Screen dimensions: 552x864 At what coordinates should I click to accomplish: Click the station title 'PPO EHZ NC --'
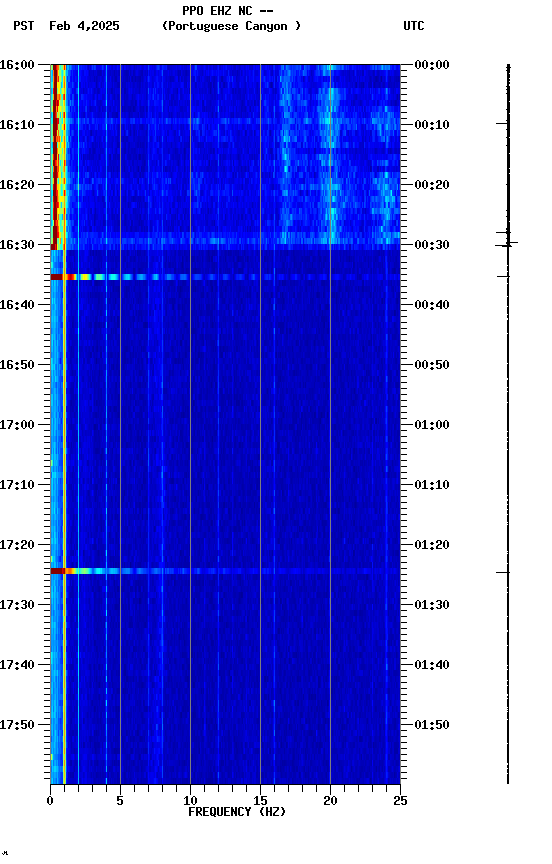(x=228, y=10)
